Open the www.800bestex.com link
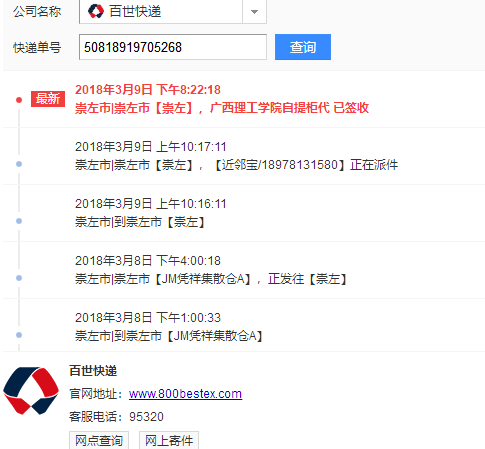485x449 pixels. tap(185, 394)
